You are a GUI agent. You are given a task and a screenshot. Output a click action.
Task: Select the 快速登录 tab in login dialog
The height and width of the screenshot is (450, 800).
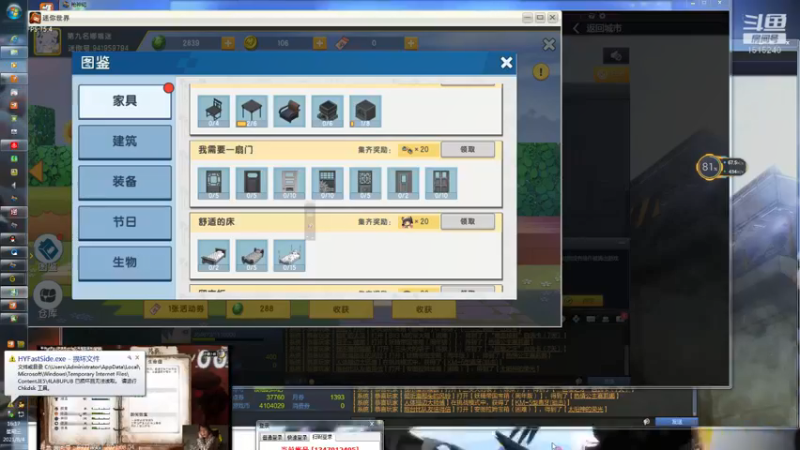tap(296, 437)
